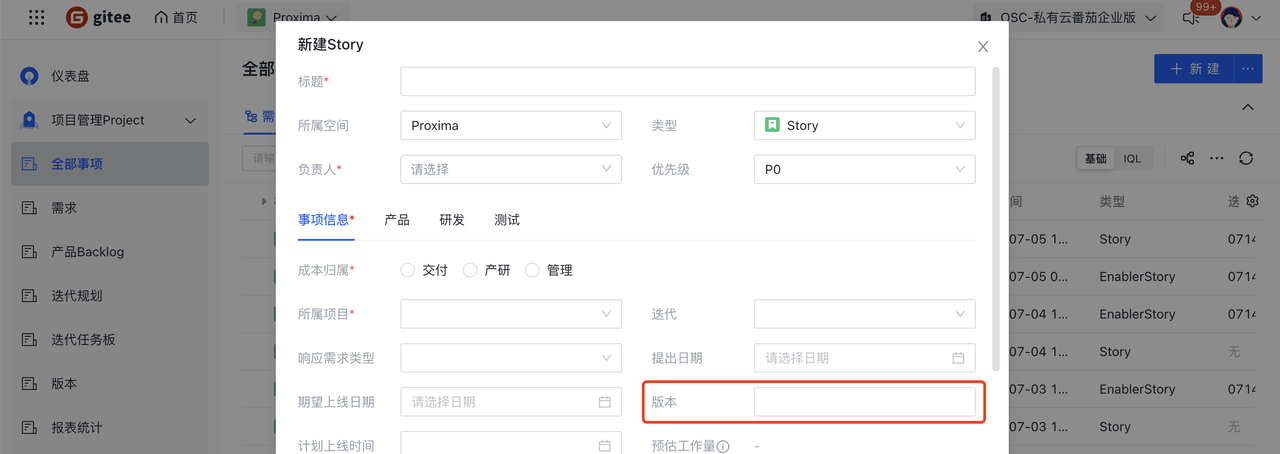Image resolution: width=1280 pixels, height=454 pixels.
Task: Select the 产研 radio option
Action: coord(470,270)
